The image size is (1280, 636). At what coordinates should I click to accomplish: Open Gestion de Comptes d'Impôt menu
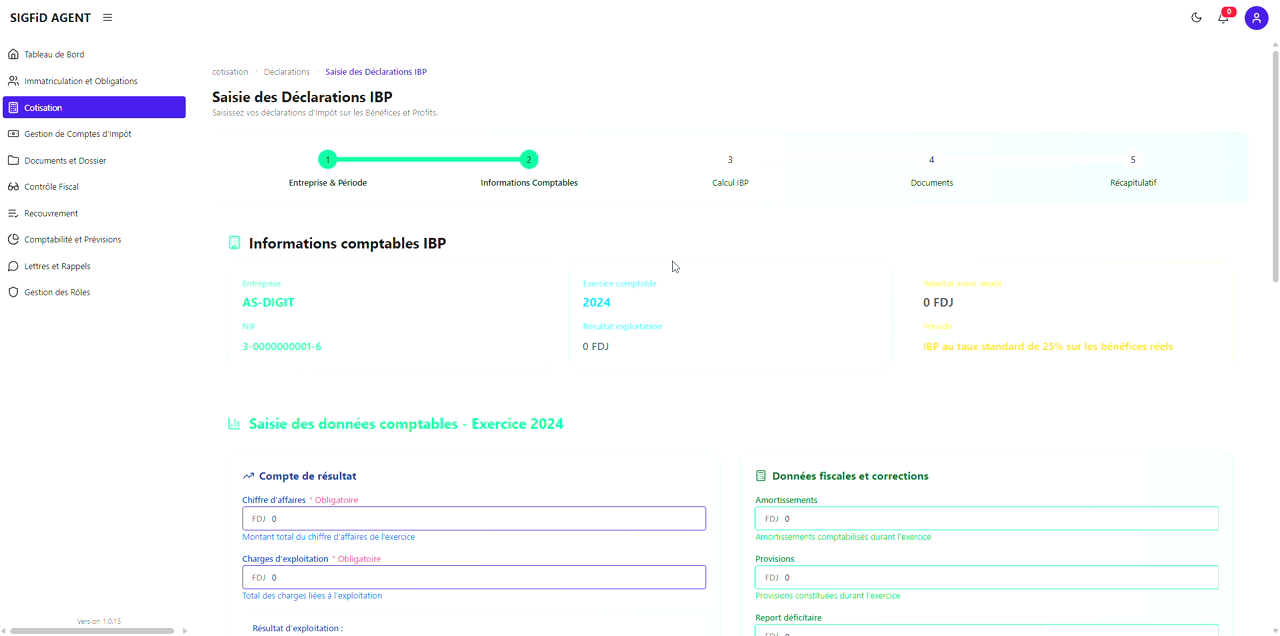[77, 134]
